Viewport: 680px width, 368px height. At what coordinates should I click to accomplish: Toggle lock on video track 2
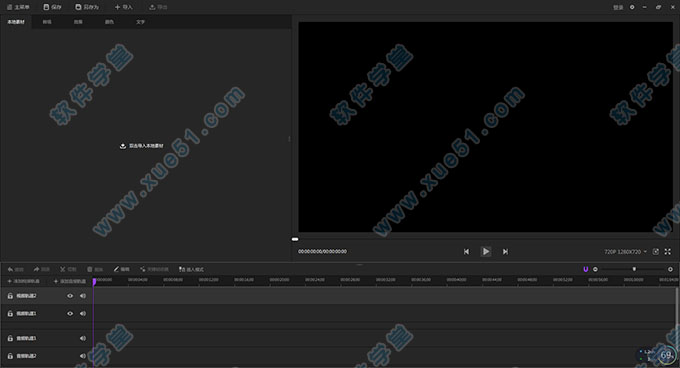10,296
